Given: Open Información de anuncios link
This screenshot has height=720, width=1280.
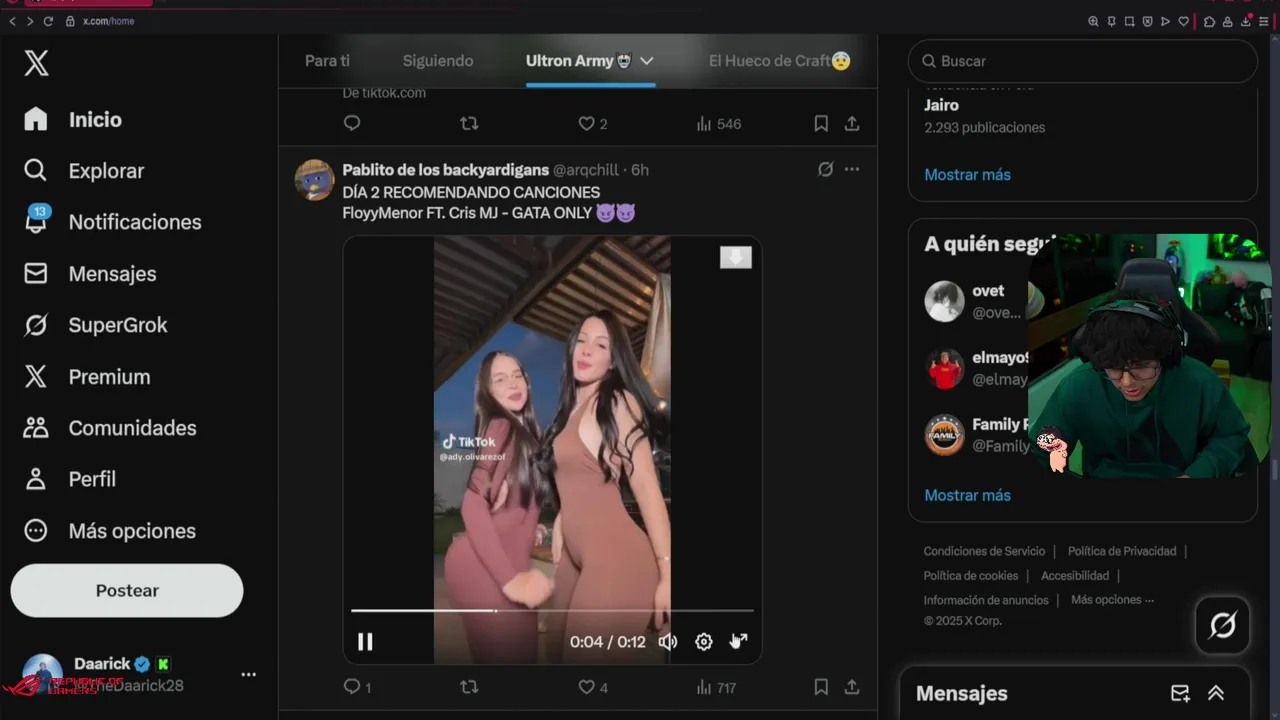Looking at the screenshot, I should pos(986,601).
